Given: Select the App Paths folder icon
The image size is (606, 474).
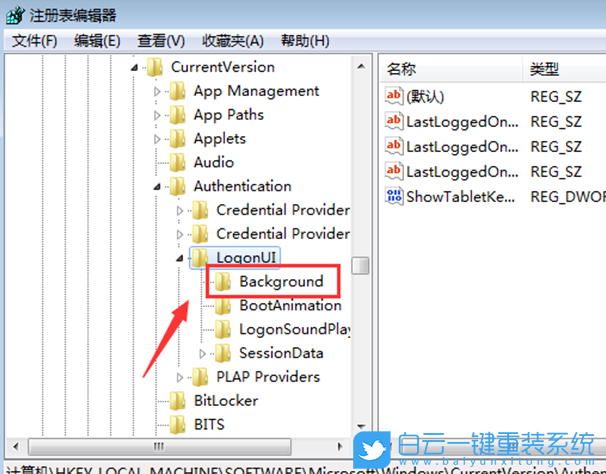Looking at the screenshot, I should [x=178, y=115].
